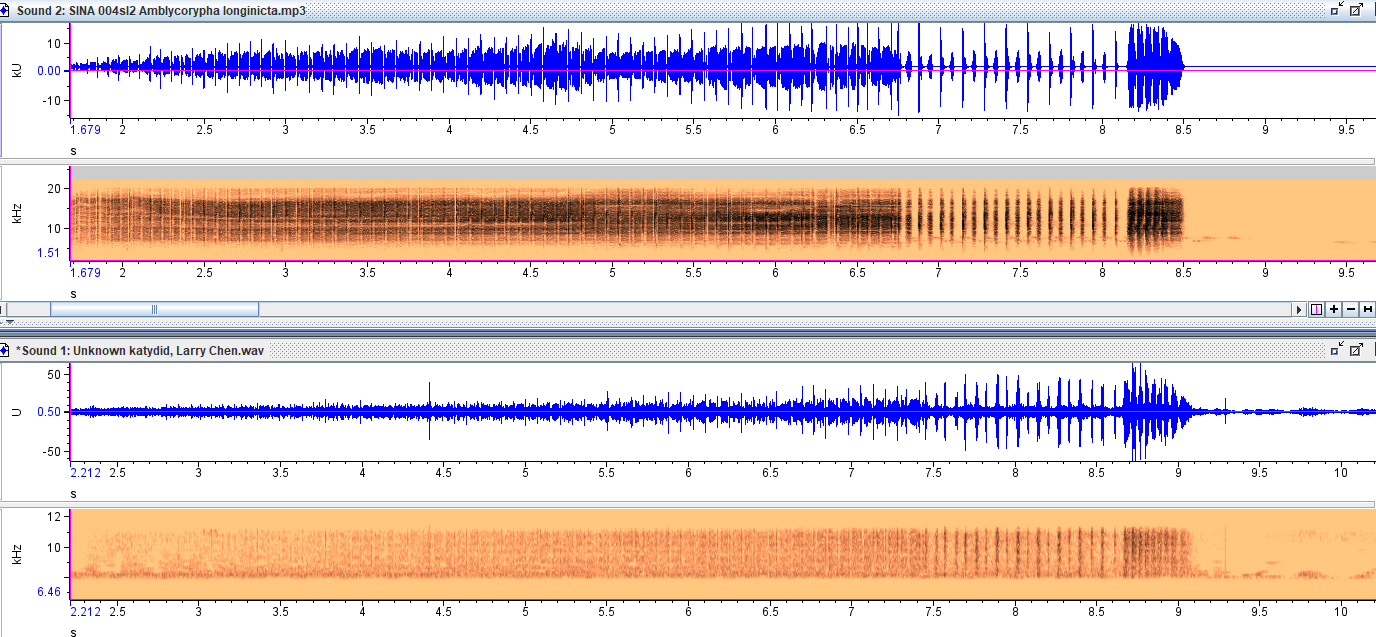Click the scroll right arrow on Sound 2
1376x637 pixels.
1301,310
